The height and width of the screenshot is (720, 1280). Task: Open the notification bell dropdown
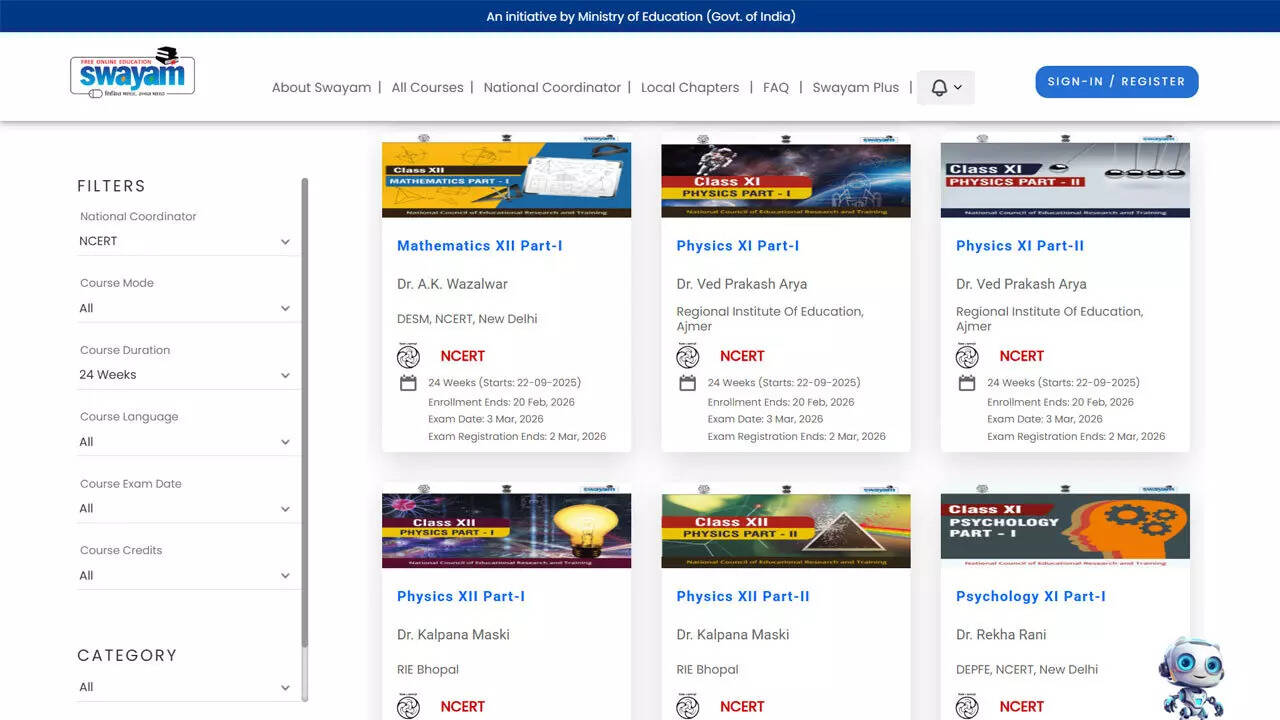click(945, 88)
